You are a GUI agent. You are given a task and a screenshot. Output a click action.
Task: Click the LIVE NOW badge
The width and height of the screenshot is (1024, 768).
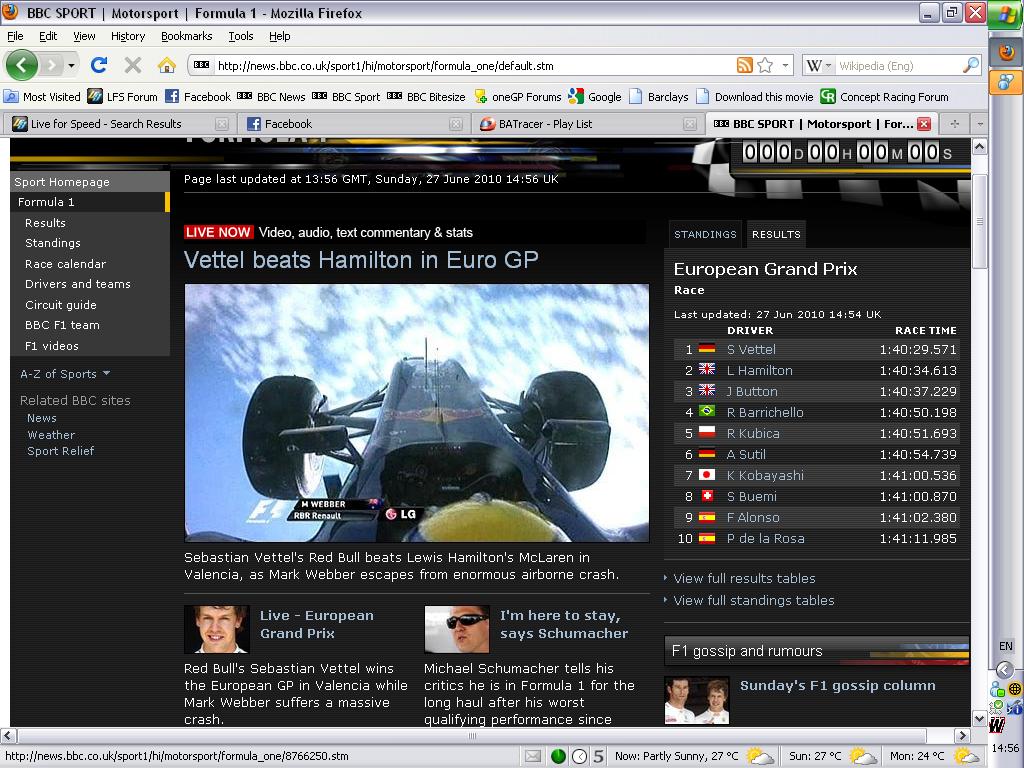coord(218,232)
